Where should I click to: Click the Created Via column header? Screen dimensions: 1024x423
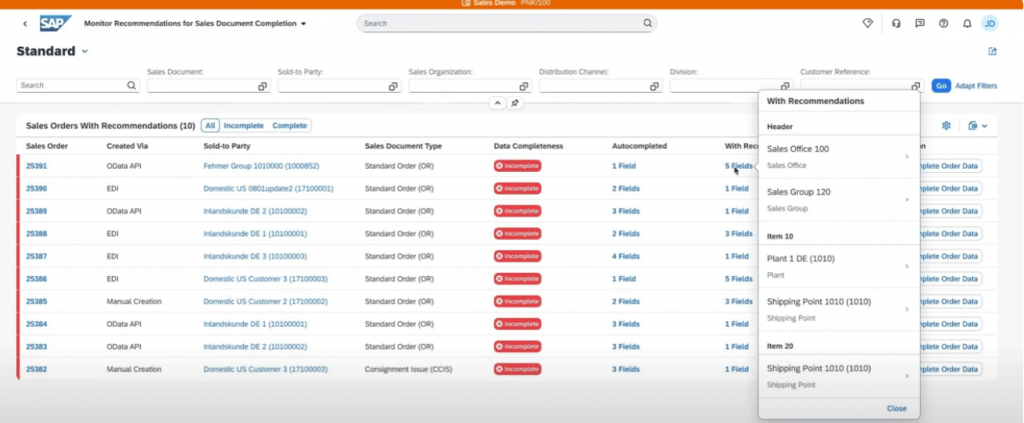tap(127, 146)
